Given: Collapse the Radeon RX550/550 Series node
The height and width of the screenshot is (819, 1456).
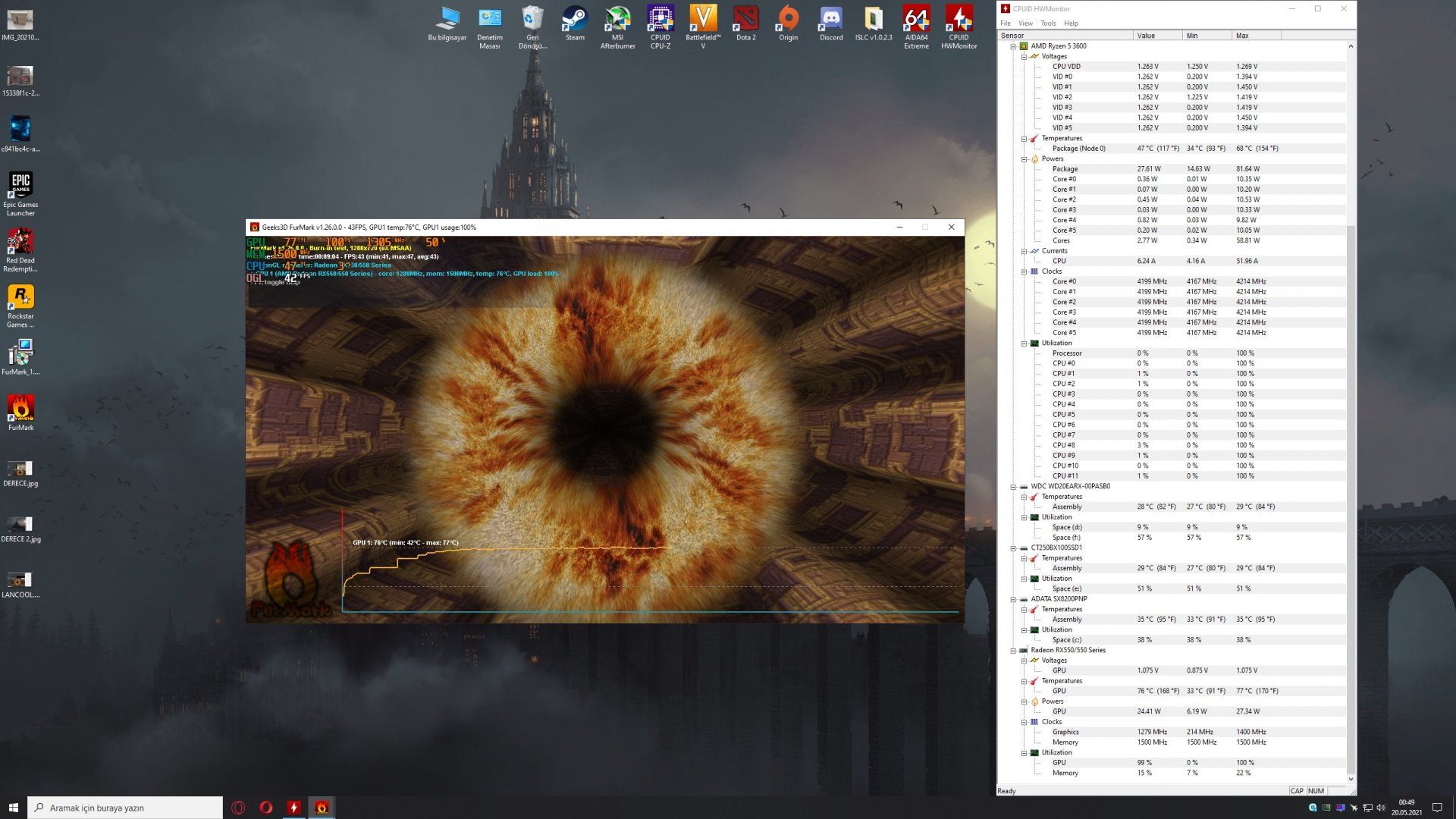Looking at the screenshot, I should [x=1013, y=651].
